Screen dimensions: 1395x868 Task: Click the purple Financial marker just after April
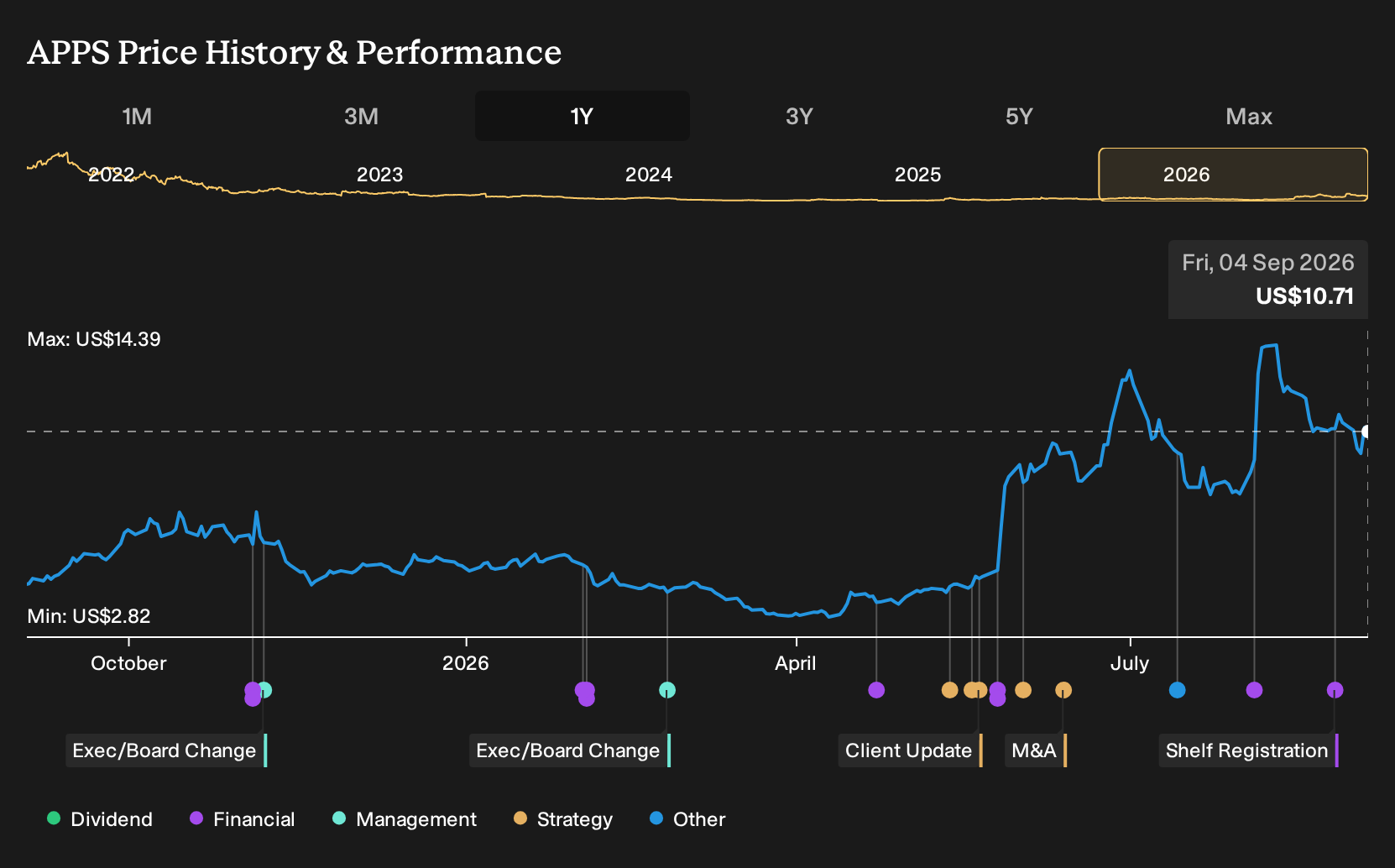[x=876, y=690]
